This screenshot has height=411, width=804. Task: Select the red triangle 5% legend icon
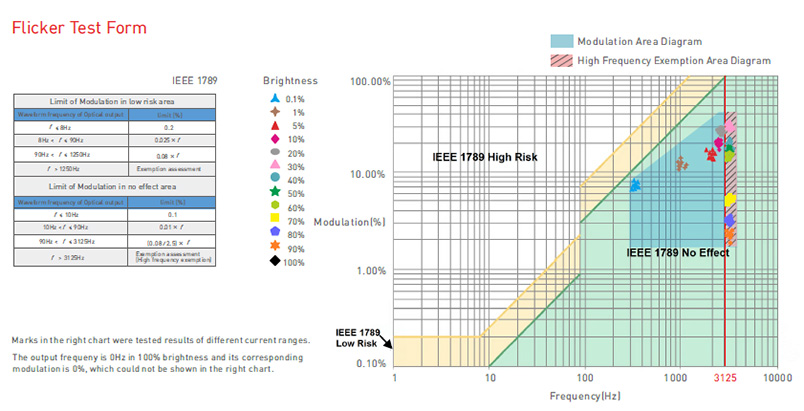pos(275,126)
